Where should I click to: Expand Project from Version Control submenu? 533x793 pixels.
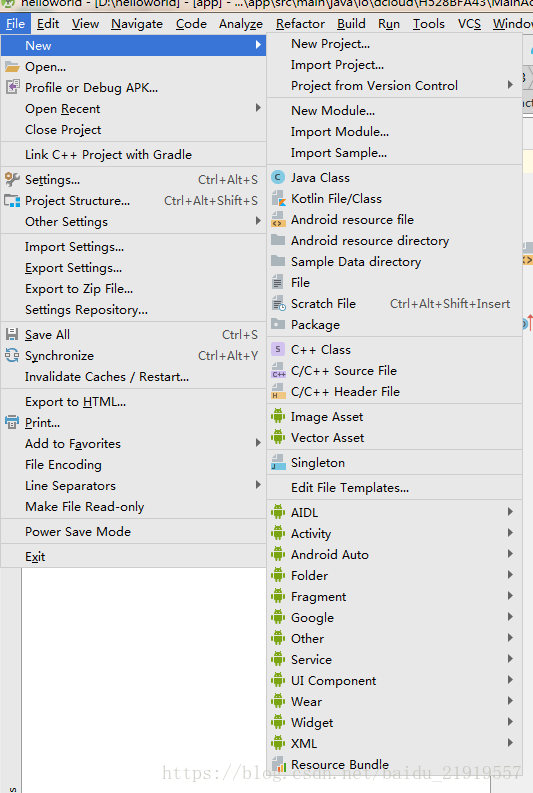(510, 85)
